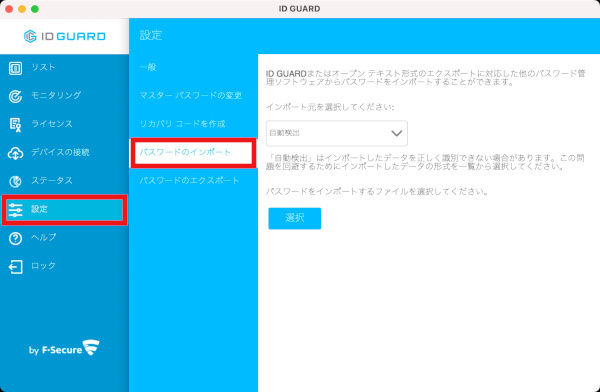Click the ロック logout arrow icon

15,267
